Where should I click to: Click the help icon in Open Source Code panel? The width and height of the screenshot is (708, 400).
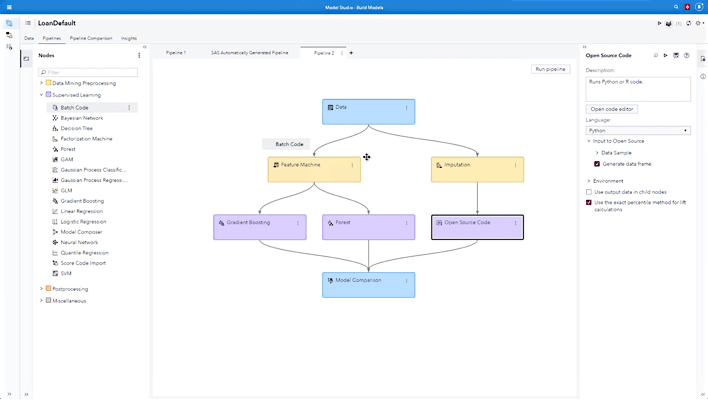point(686,56)
